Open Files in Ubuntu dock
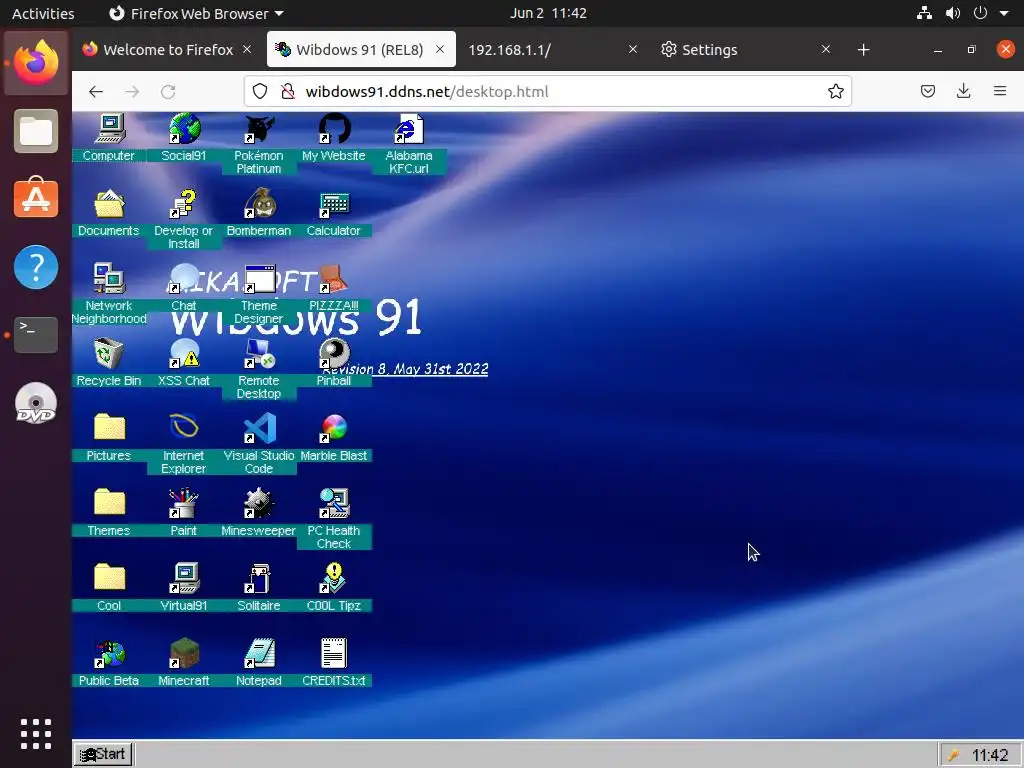Screen dimensions: 1024x768 [x=36, y=131]
